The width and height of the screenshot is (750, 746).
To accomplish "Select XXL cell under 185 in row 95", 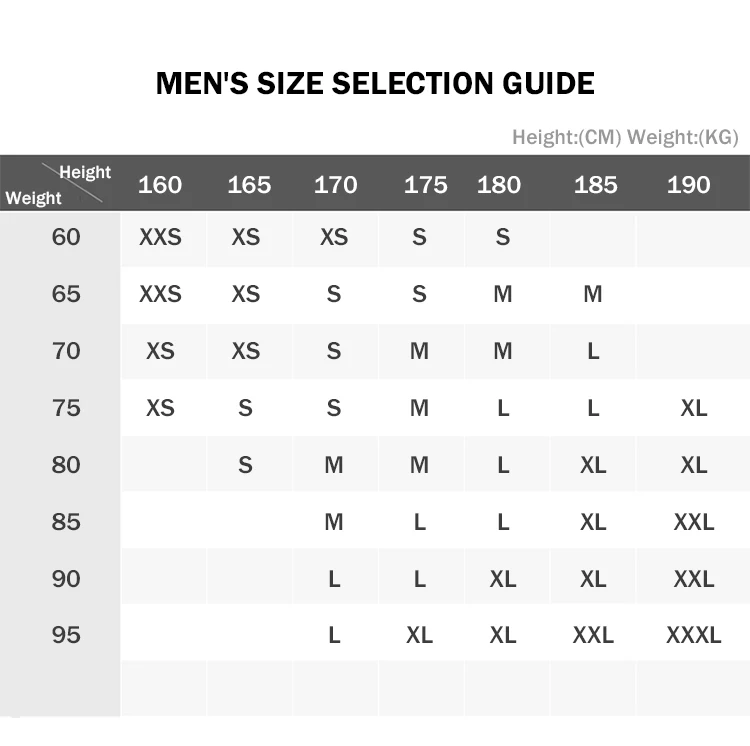I will (x=593, y=635).
